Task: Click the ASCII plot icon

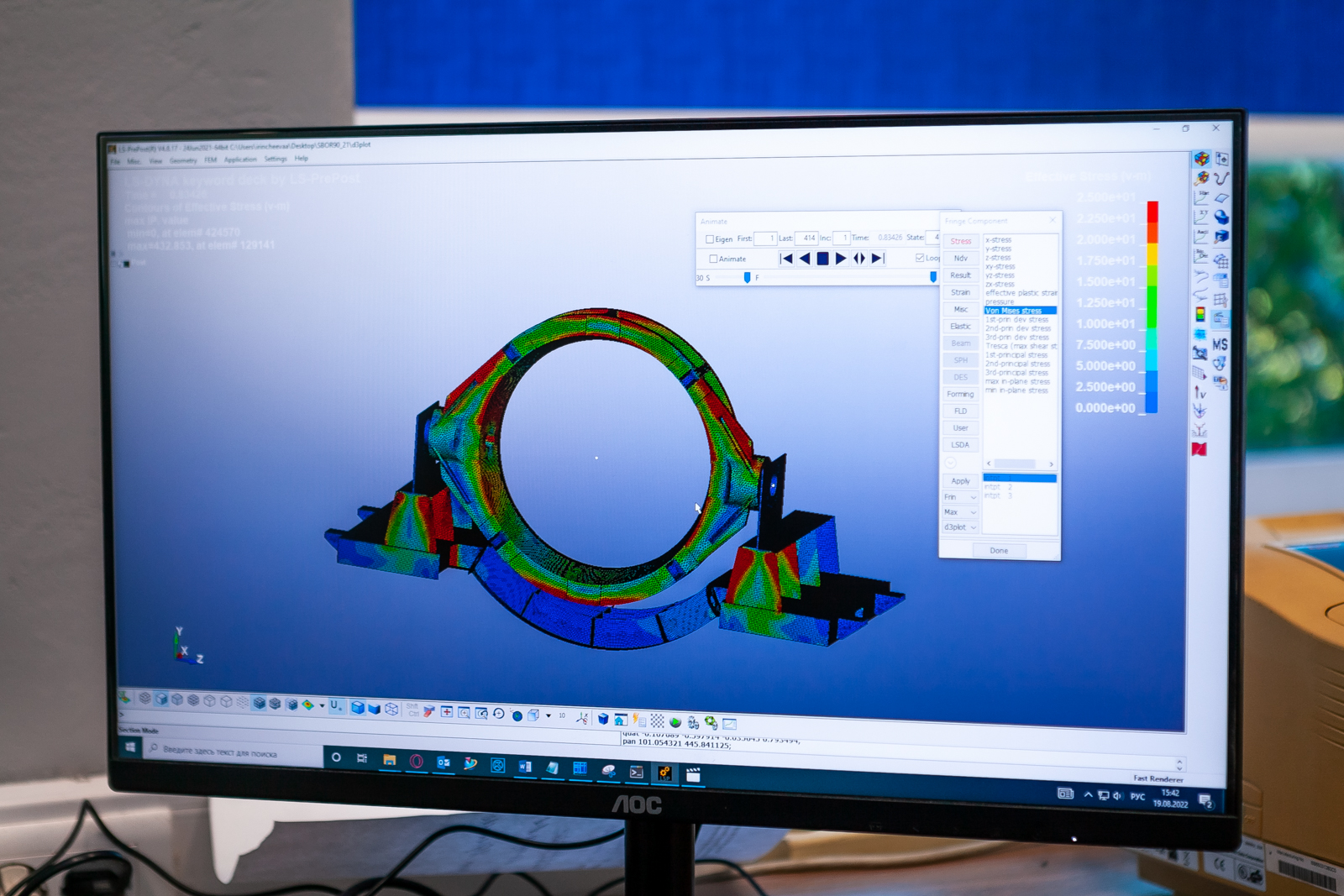Action: [1201, 237]
